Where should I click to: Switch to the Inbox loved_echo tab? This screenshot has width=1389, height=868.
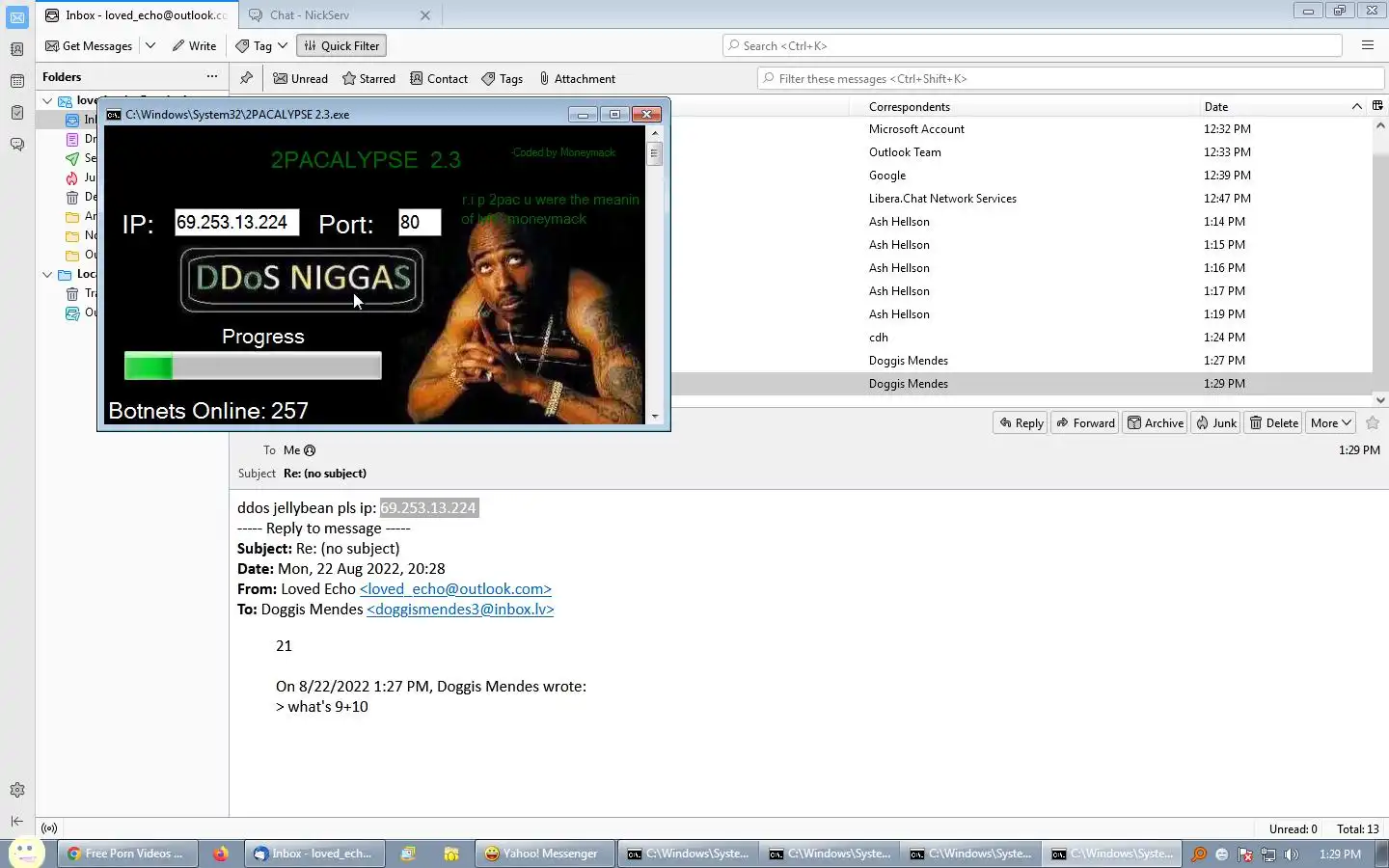click(136, 15)
